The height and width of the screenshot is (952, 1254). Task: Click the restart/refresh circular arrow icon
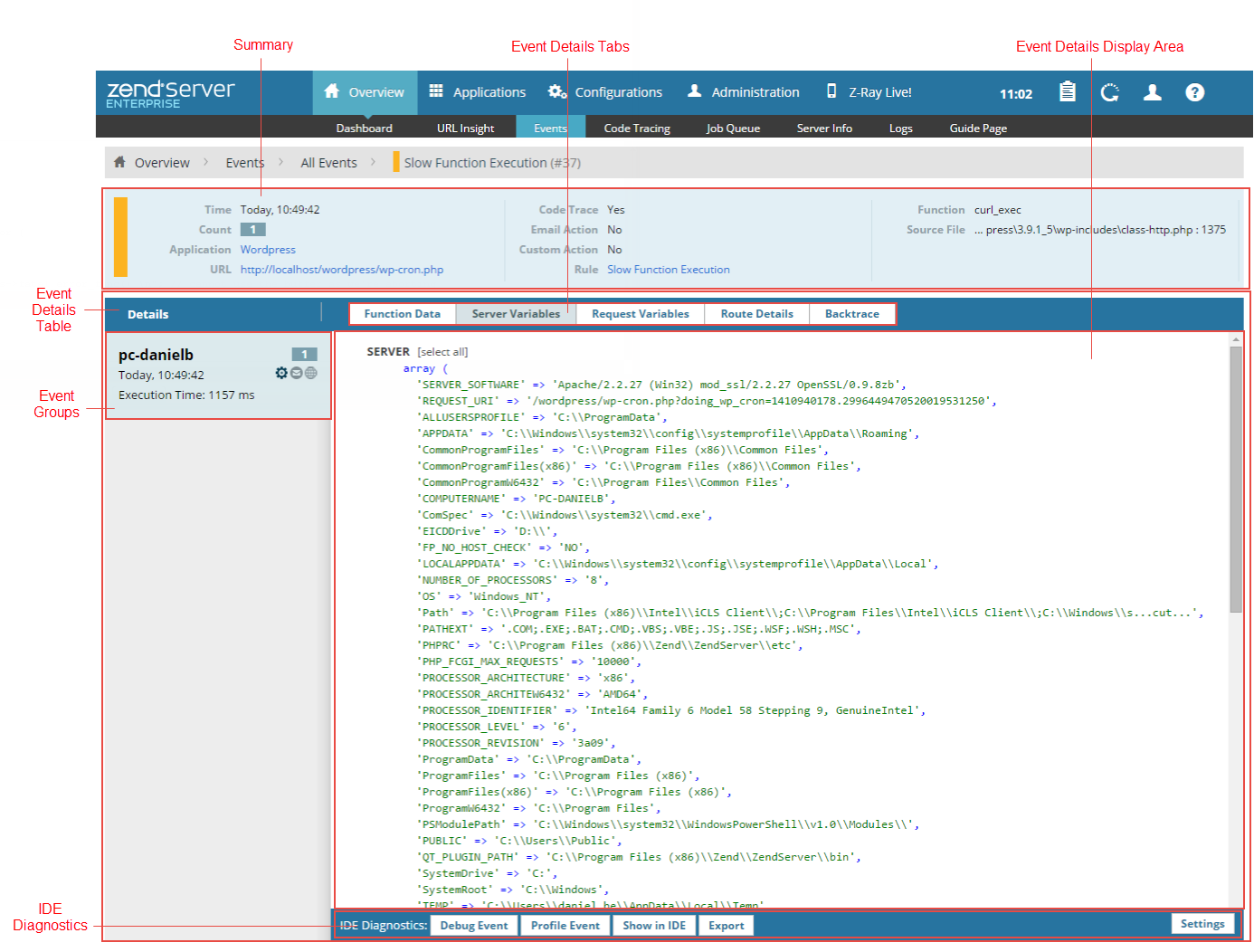coord(1110,92)
